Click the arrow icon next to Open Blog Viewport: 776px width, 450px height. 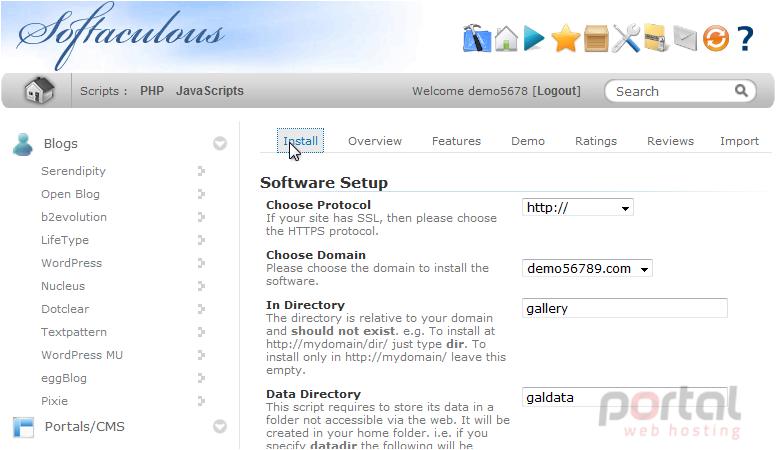[201, 194]
